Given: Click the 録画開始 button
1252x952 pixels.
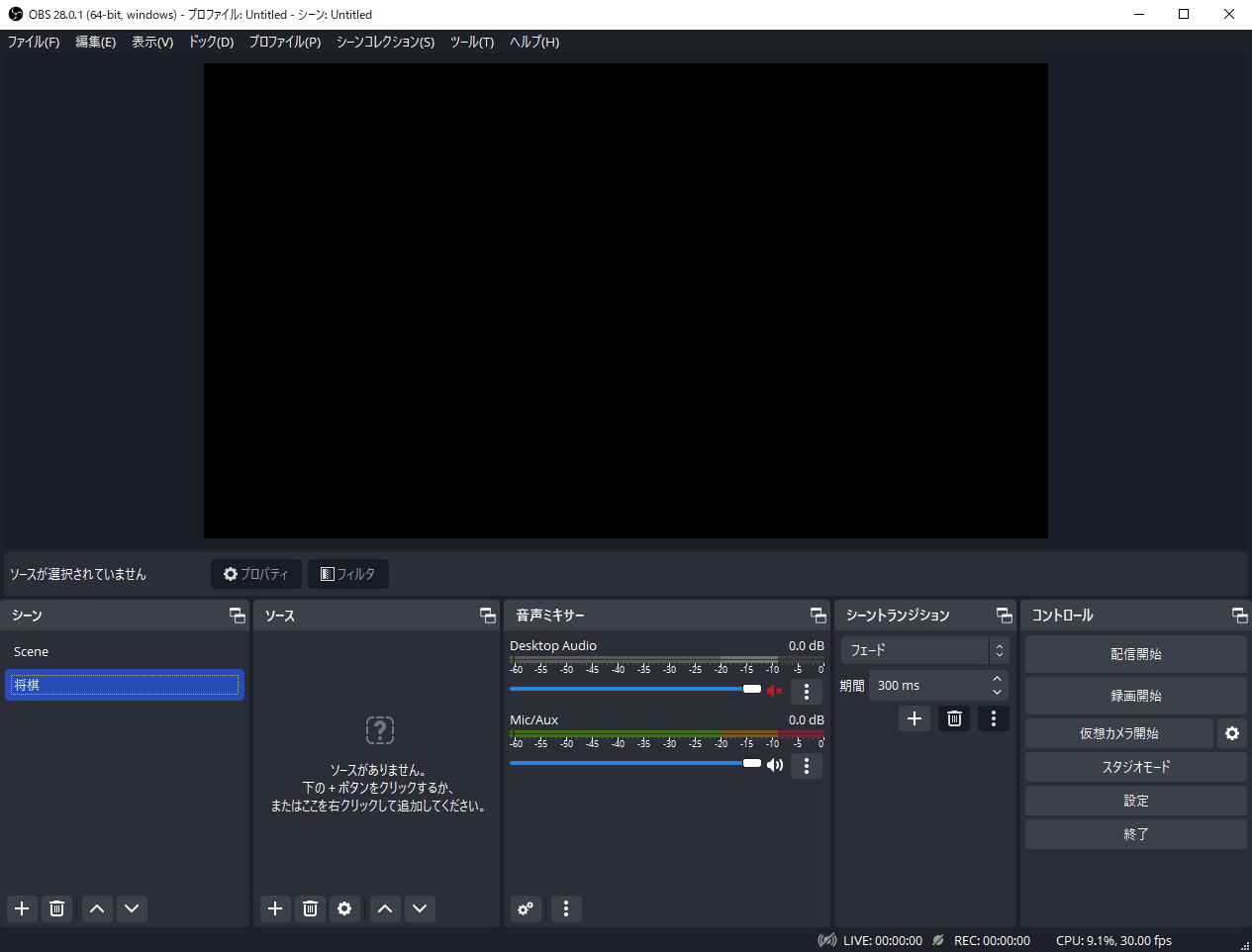Looking at the screenshot, I should (x=1135, y=696).
